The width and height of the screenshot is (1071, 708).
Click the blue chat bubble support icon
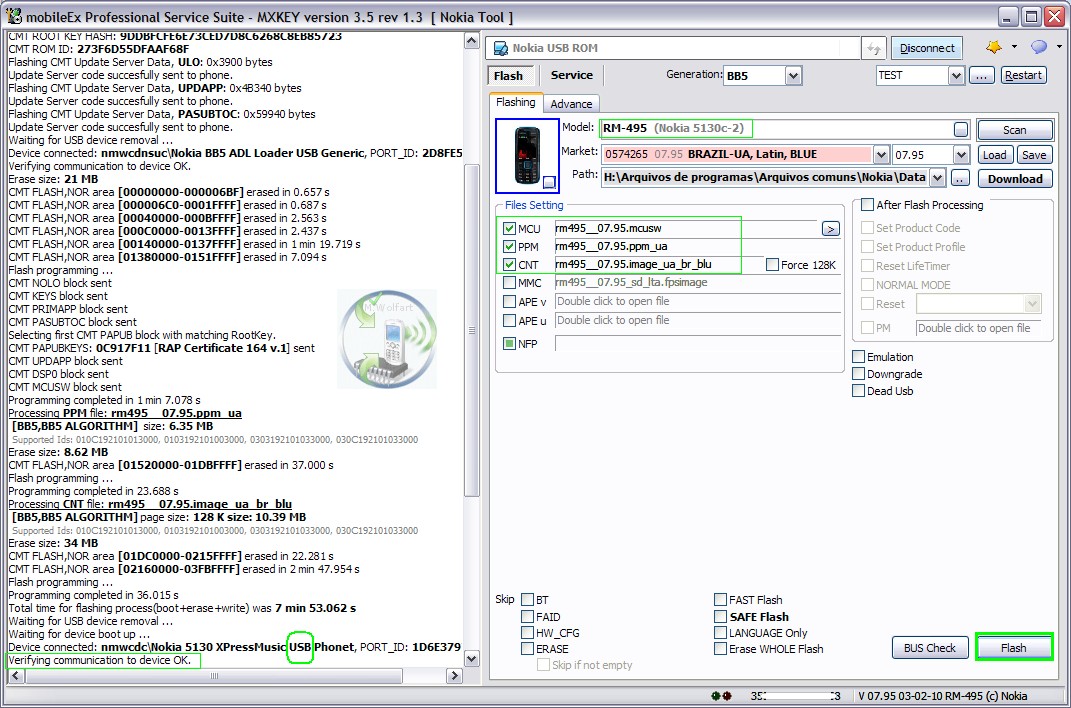[1039, 46]
